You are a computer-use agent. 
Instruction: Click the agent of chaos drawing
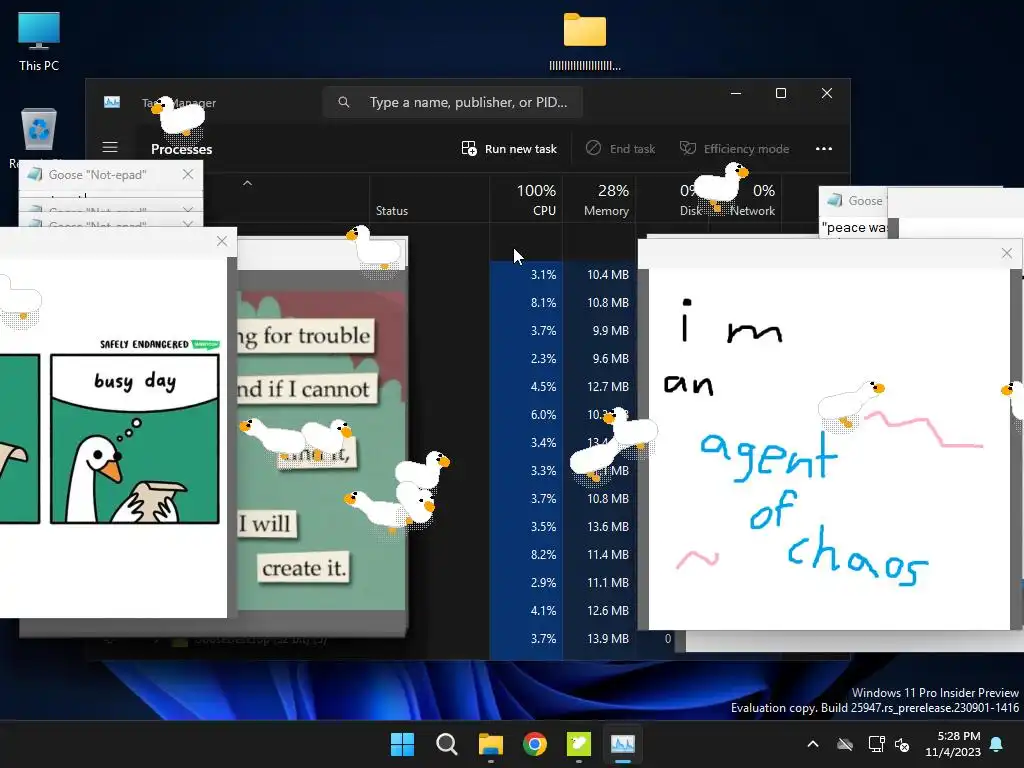(829, 449)
